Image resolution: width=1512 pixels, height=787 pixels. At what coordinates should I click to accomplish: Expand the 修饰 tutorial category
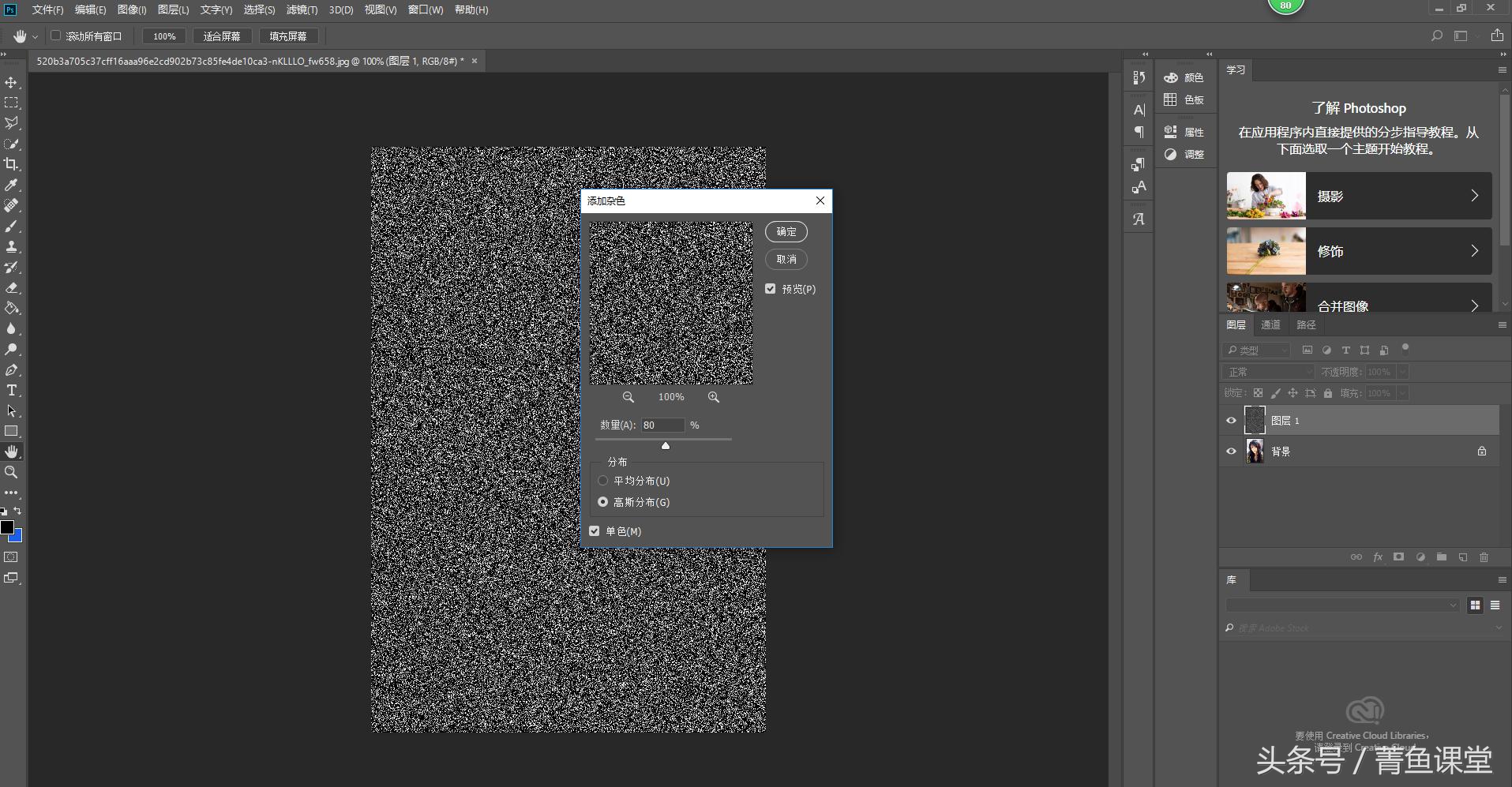point(1358,251)
